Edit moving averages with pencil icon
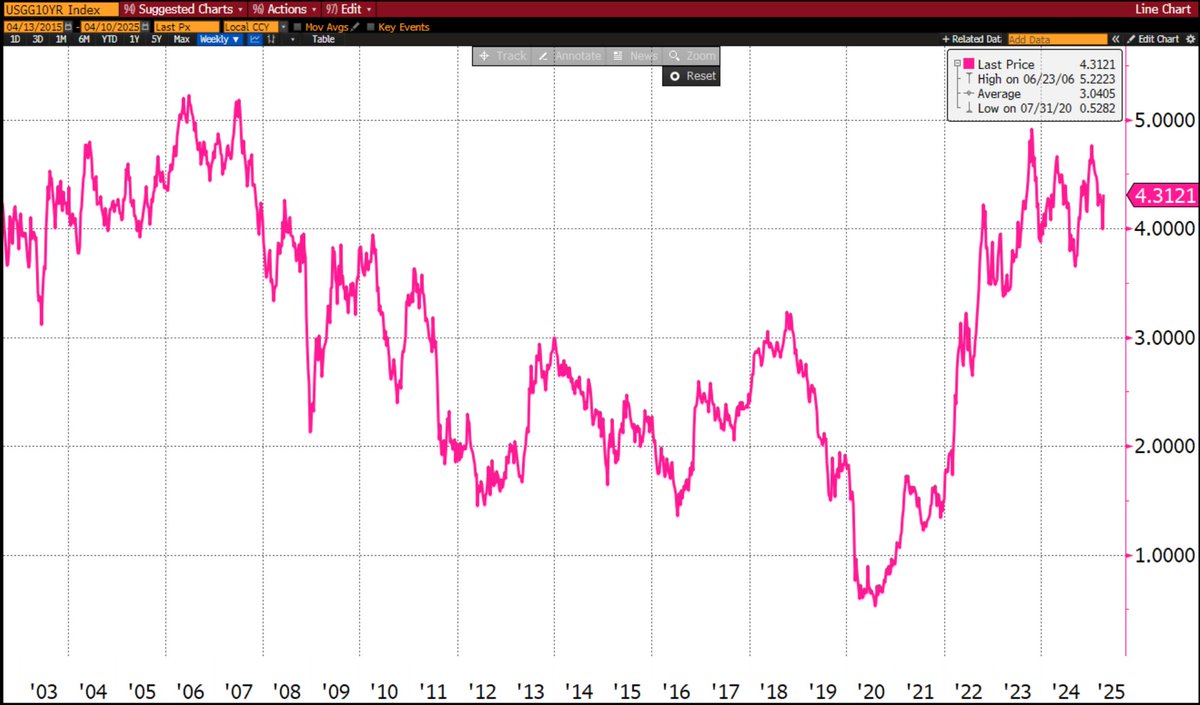 (355, 26)
